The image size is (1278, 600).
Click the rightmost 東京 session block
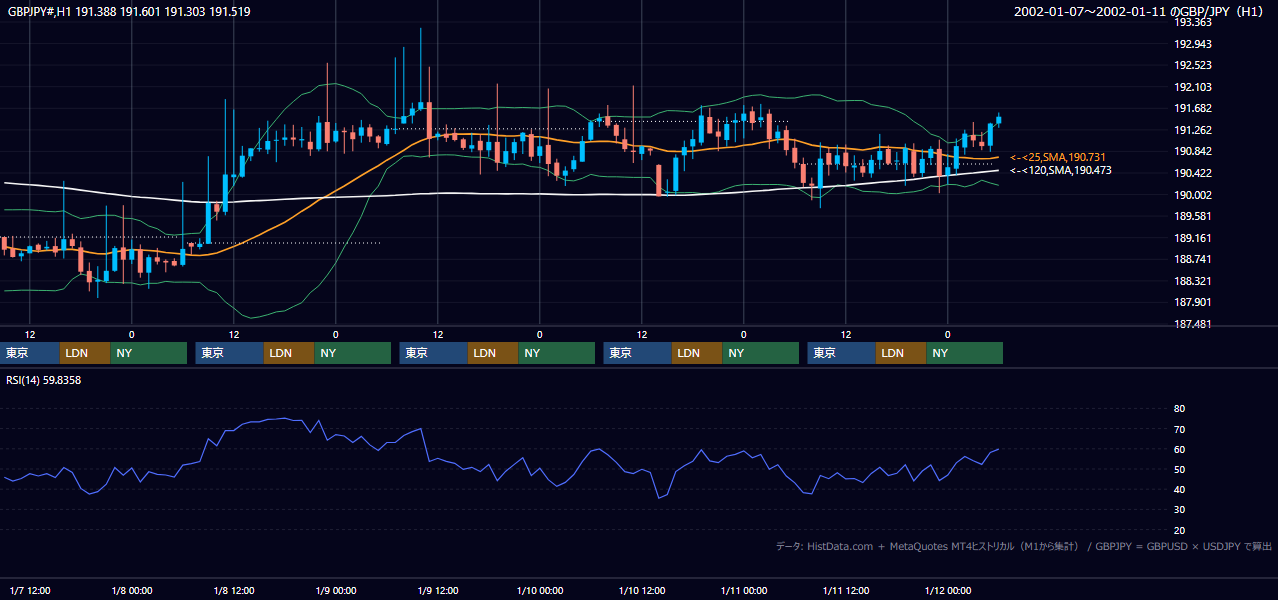pyautogui.click(x=842, y=353)
